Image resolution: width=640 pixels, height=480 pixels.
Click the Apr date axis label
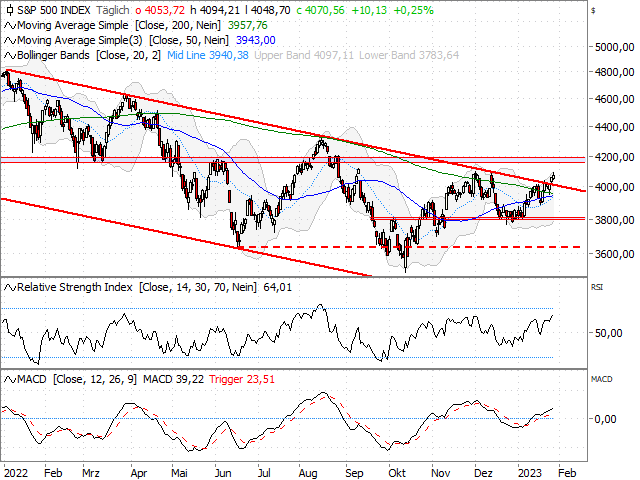coord(139,473)
